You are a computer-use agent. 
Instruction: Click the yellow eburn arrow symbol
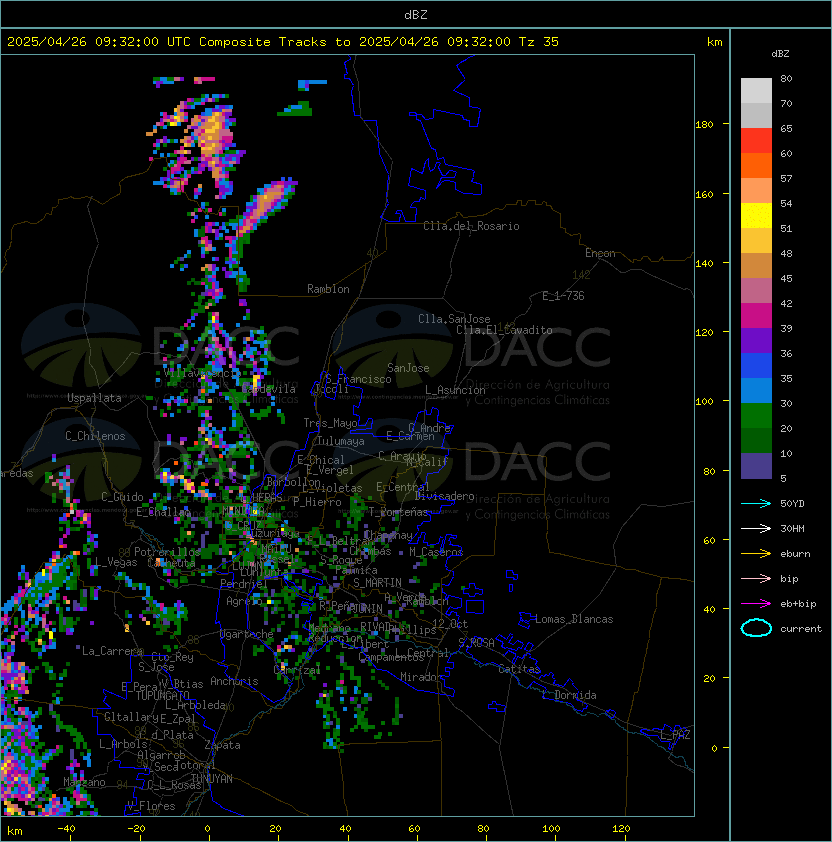pyautogui.click(x=756, y=554)
